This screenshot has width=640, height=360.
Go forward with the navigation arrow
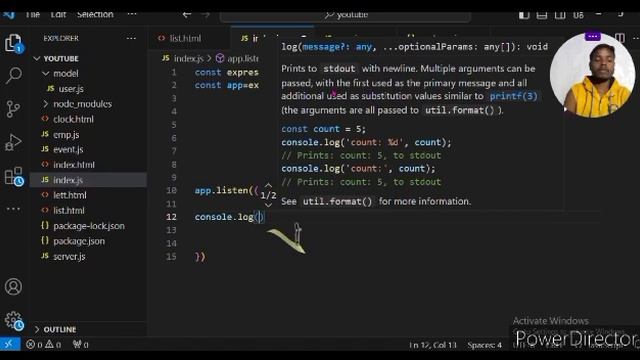coord(206,15)
